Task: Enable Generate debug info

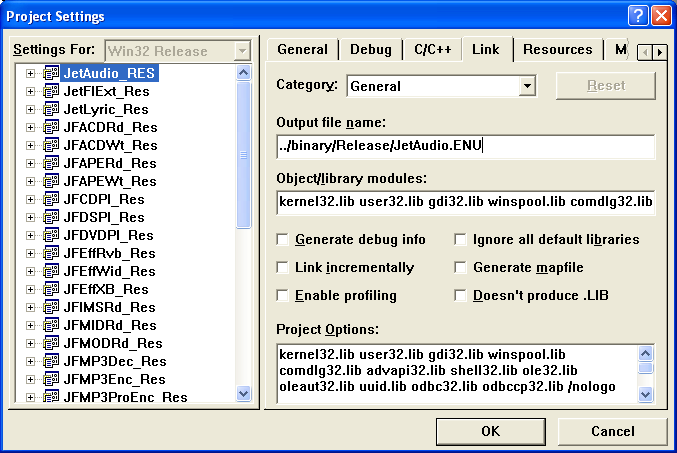Action: (282, 239)
